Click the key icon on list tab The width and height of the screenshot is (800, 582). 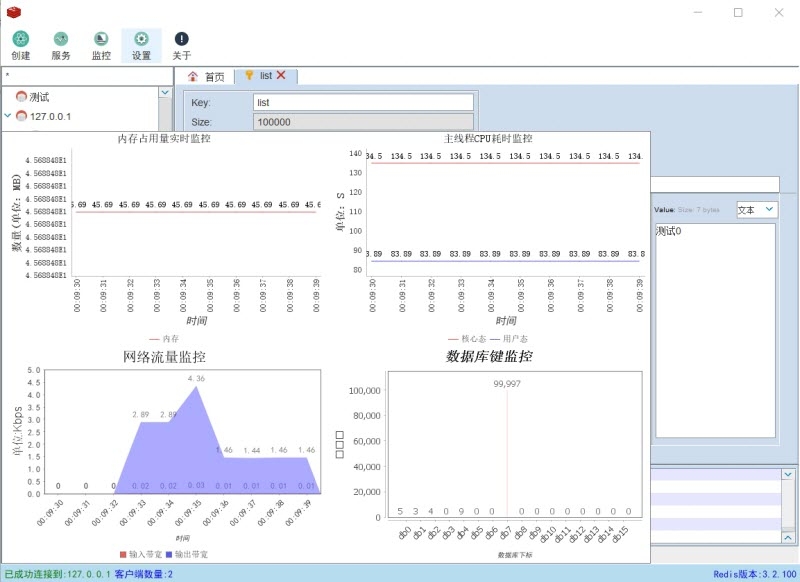(x=249, y=75)
